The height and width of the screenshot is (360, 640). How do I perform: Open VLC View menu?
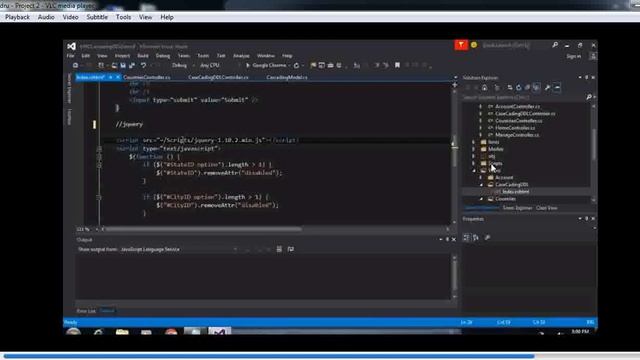tap(145, 17)
